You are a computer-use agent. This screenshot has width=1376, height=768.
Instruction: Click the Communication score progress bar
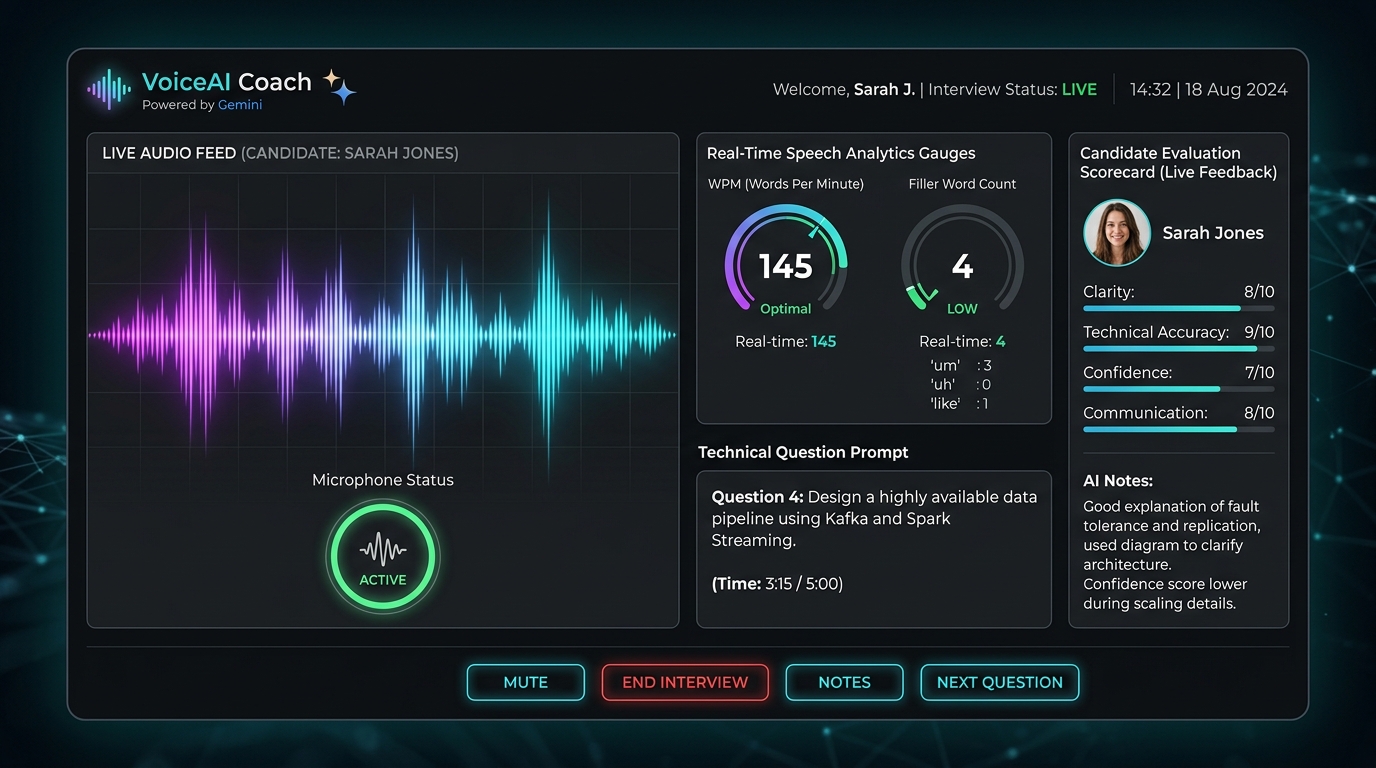[x=1179, y=429]
